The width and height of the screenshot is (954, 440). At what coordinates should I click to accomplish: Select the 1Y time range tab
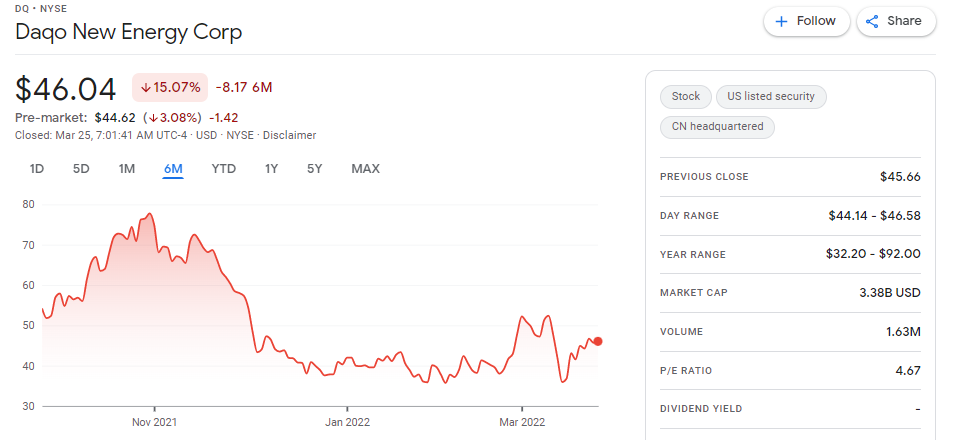(x=271, y=169)
